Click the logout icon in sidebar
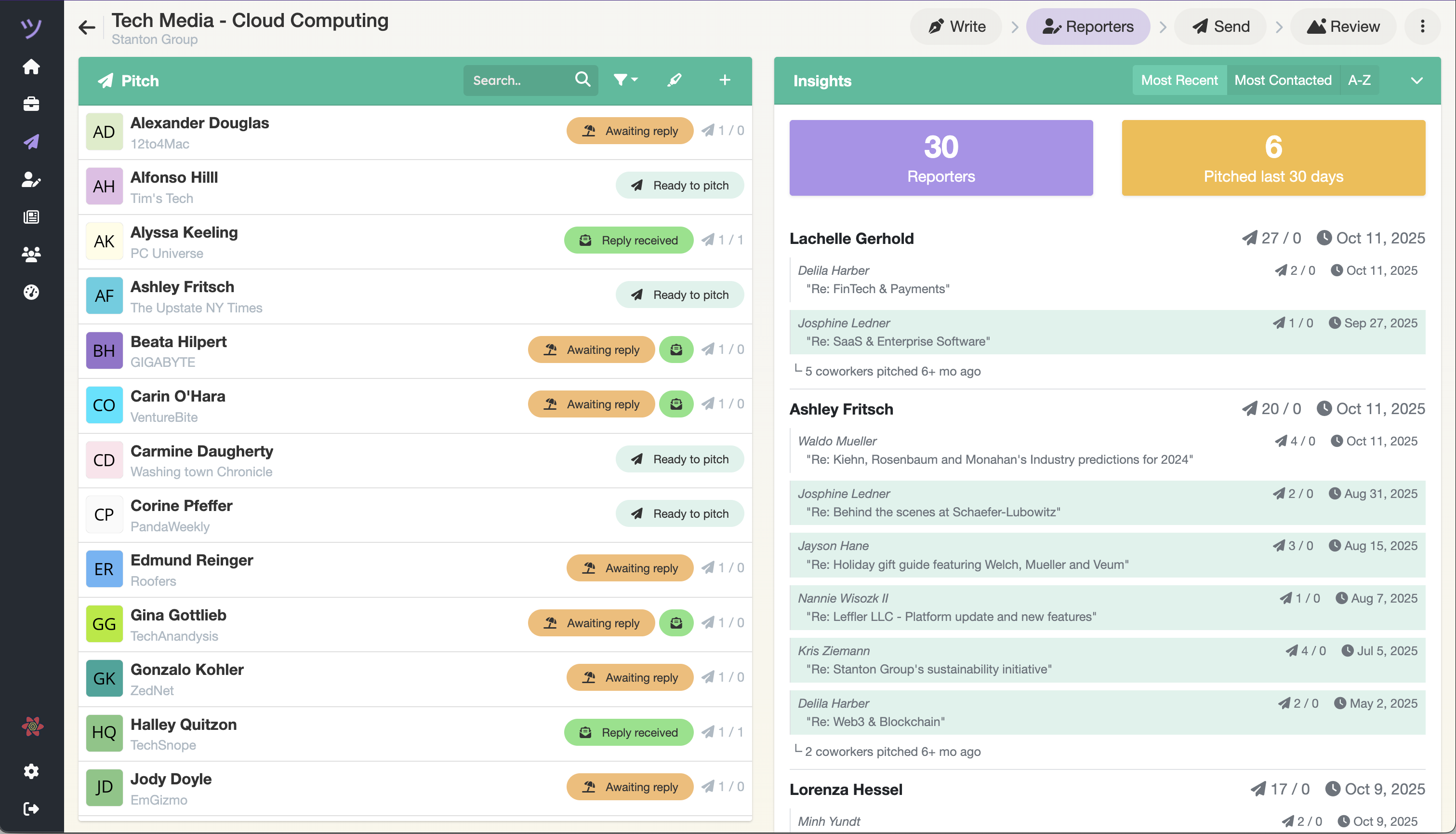Screen dimensions: 1456x834 tap(31, 808)
